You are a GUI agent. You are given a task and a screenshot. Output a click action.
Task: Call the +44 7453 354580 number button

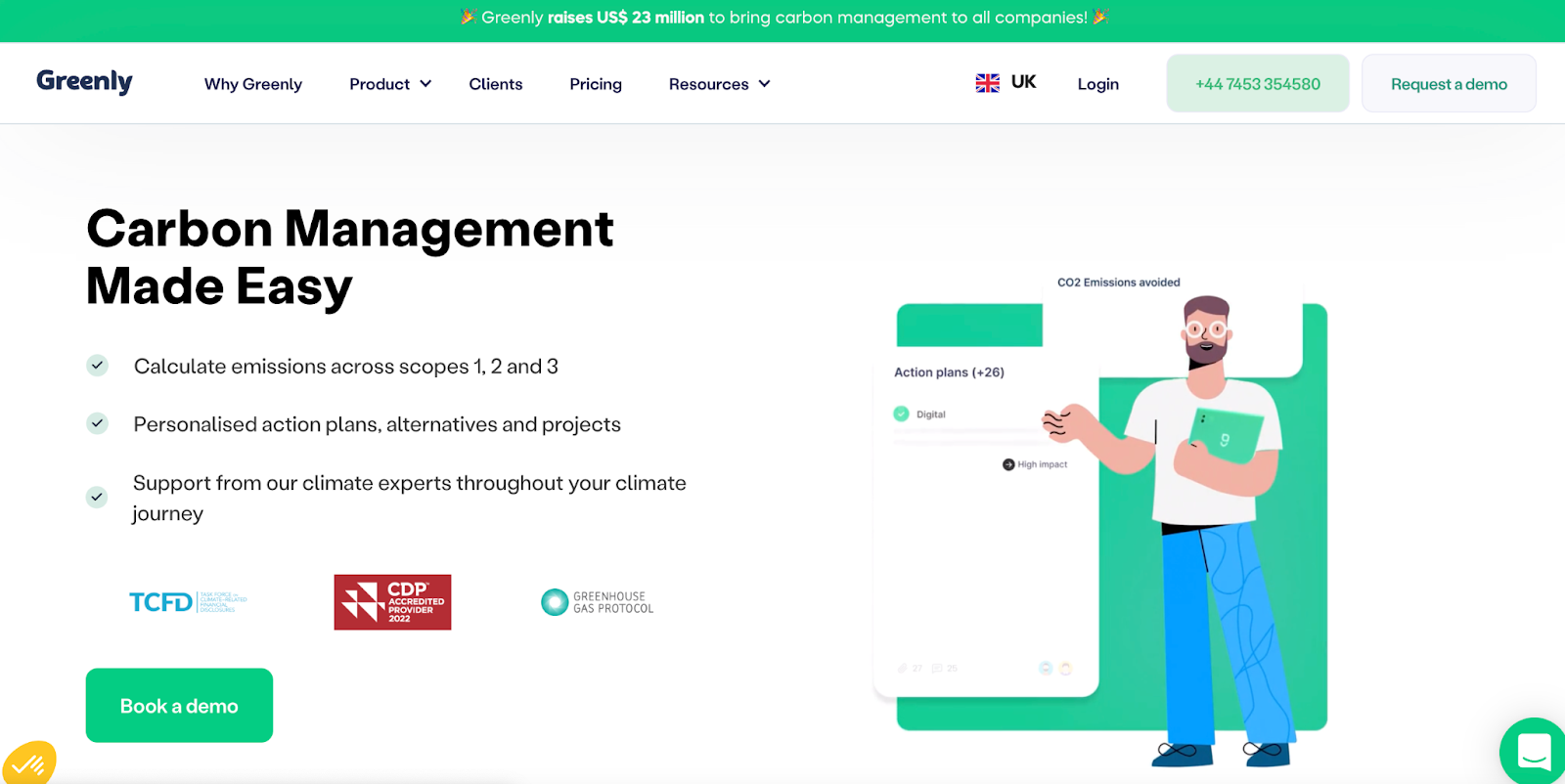click(1258, 83)
